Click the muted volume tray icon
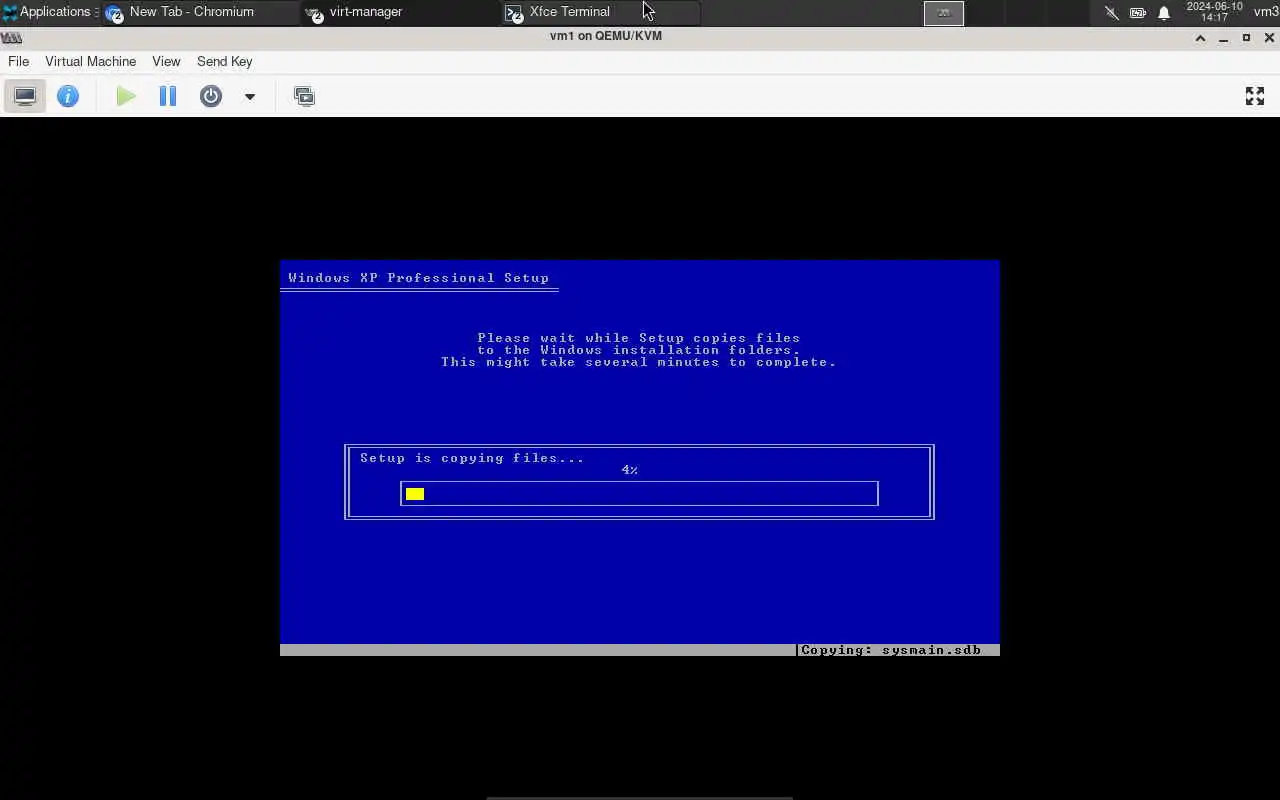This screenshot has width=1280, height=800. pyautogui.click(x=1111, y=13)
